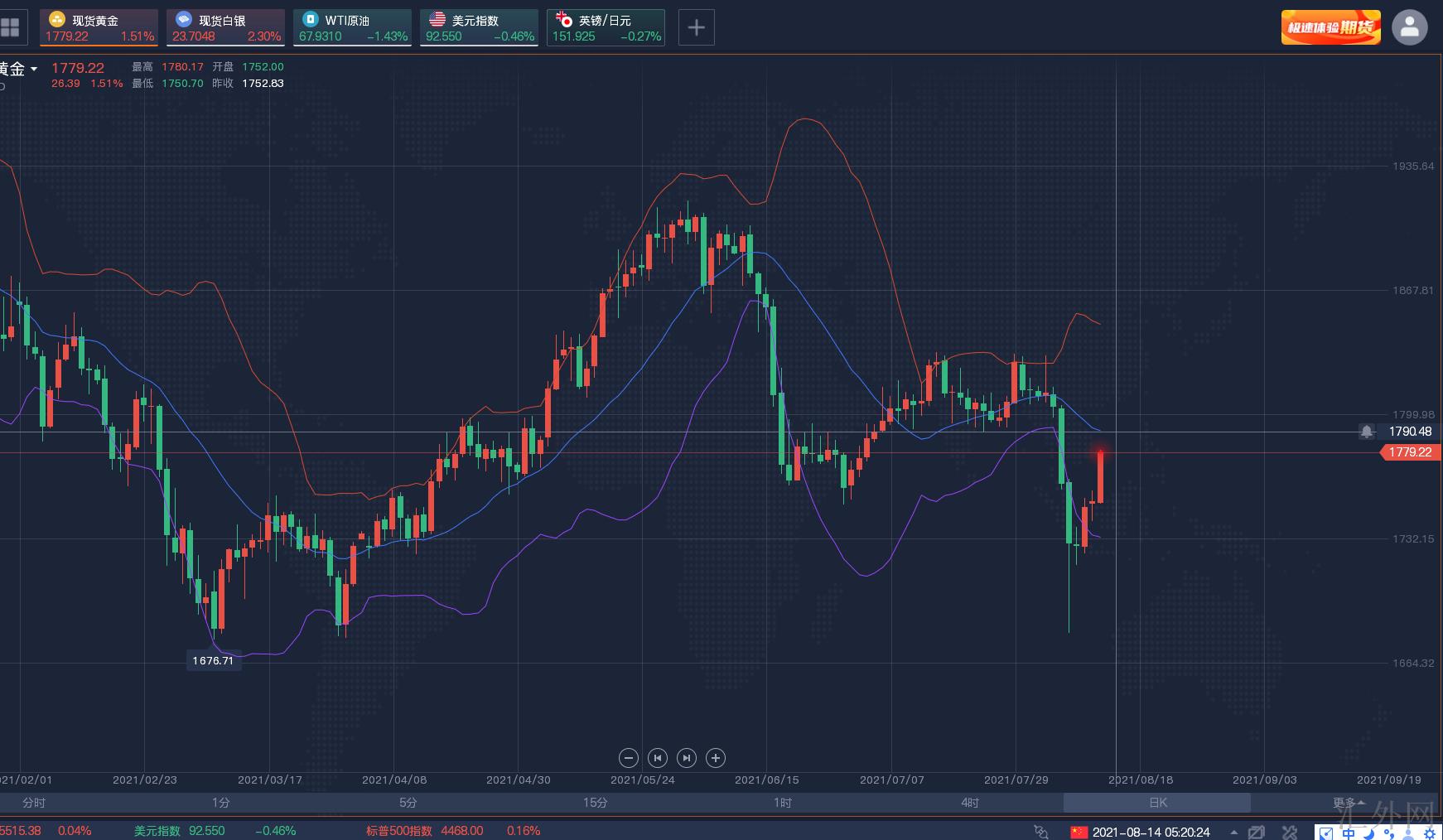Jump to previous candle with skip-back button

coord(658,758)
